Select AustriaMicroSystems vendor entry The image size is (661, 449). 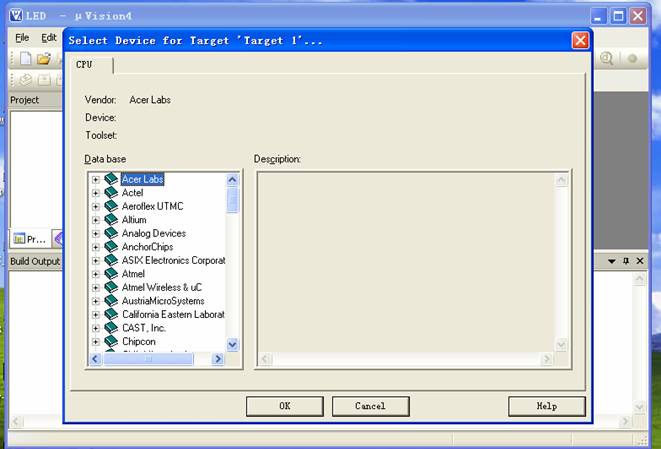pyautogui.click(x=163, y=301)
